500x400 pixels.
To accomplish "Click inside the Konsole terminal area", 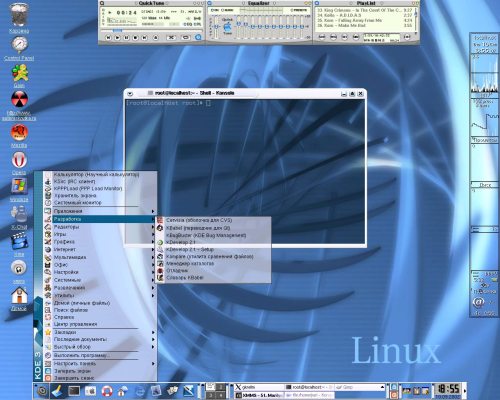I will click(245, 172).
